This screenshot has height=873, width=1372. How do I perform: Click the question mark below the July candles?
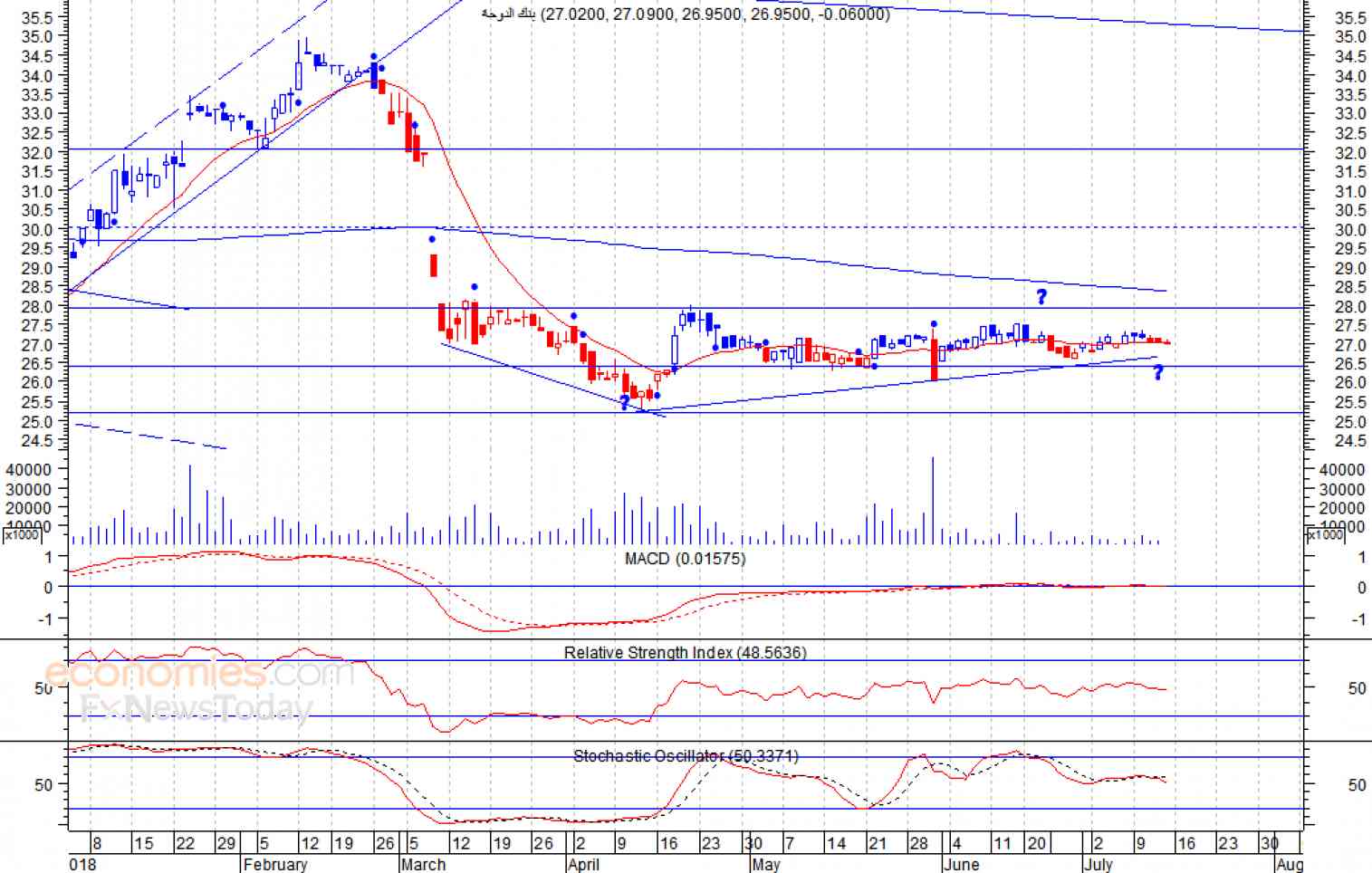1158,372
